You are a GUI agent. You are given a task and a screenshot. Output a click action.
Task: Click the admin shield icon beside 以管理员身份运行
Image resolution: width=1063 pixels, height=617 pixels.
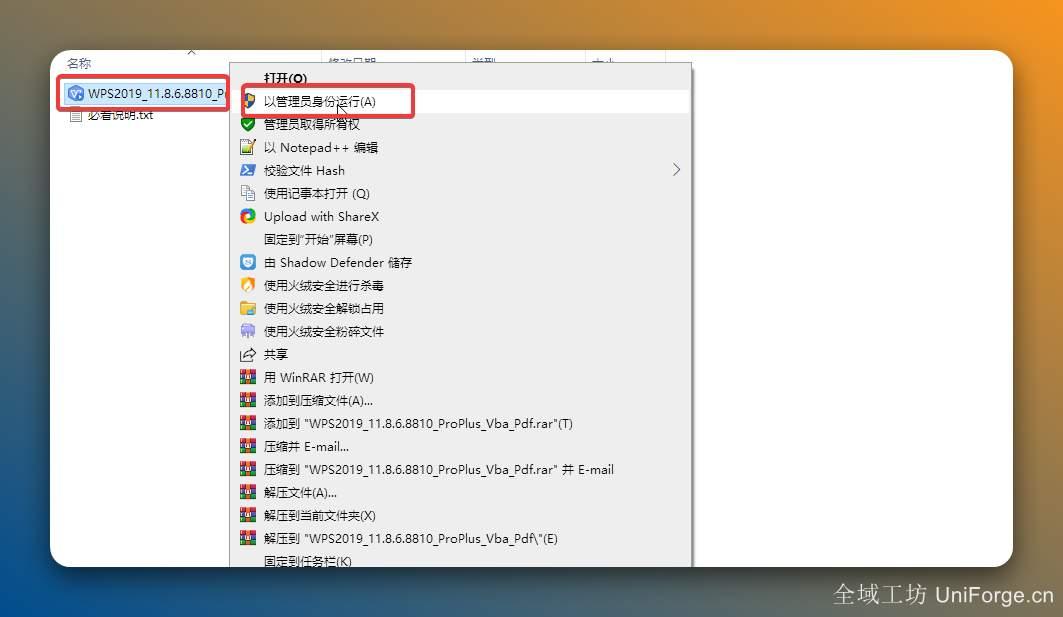(249, 101)
